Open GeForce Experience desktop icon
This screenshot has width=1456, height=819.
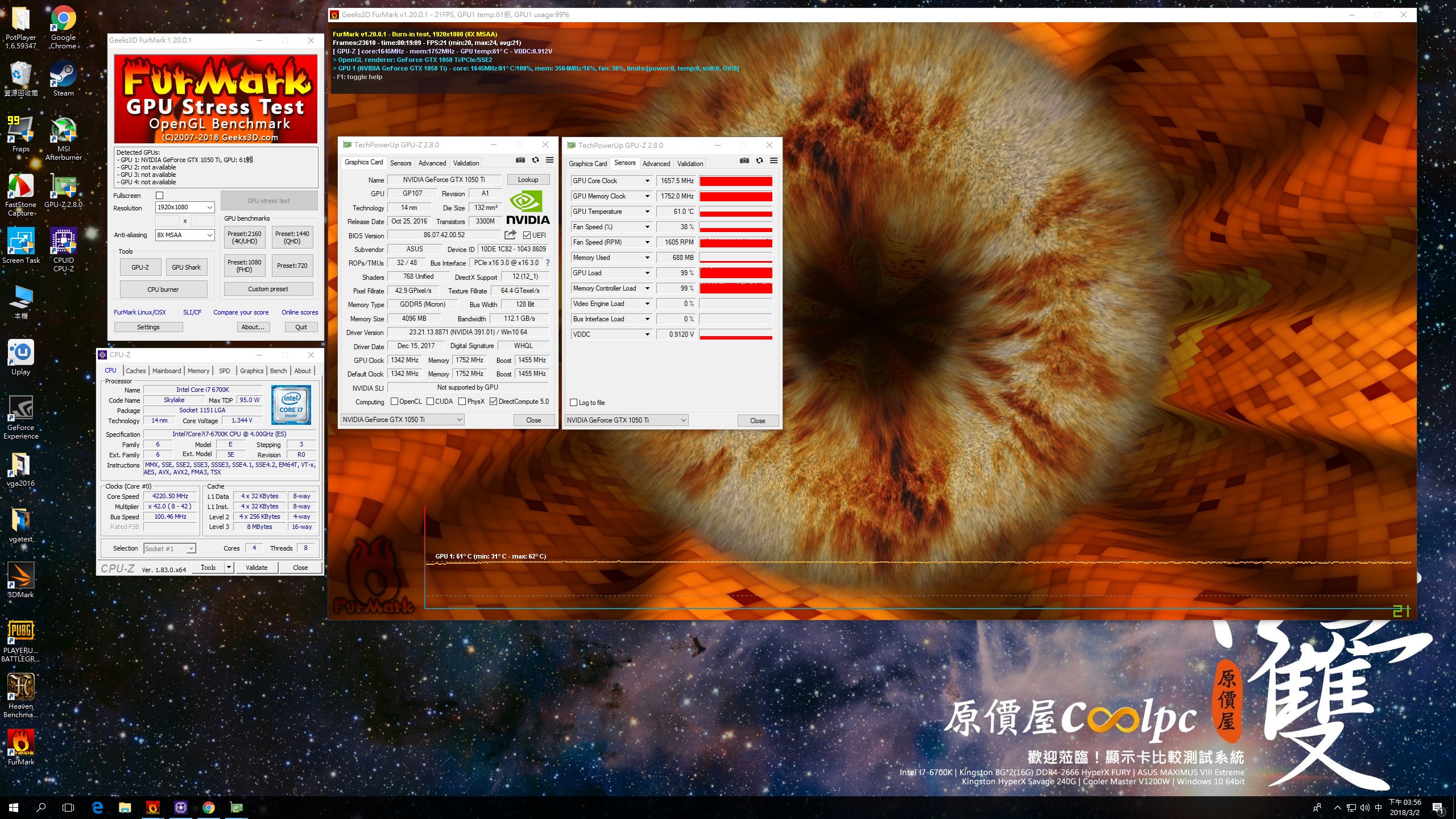tap(21, 417)
